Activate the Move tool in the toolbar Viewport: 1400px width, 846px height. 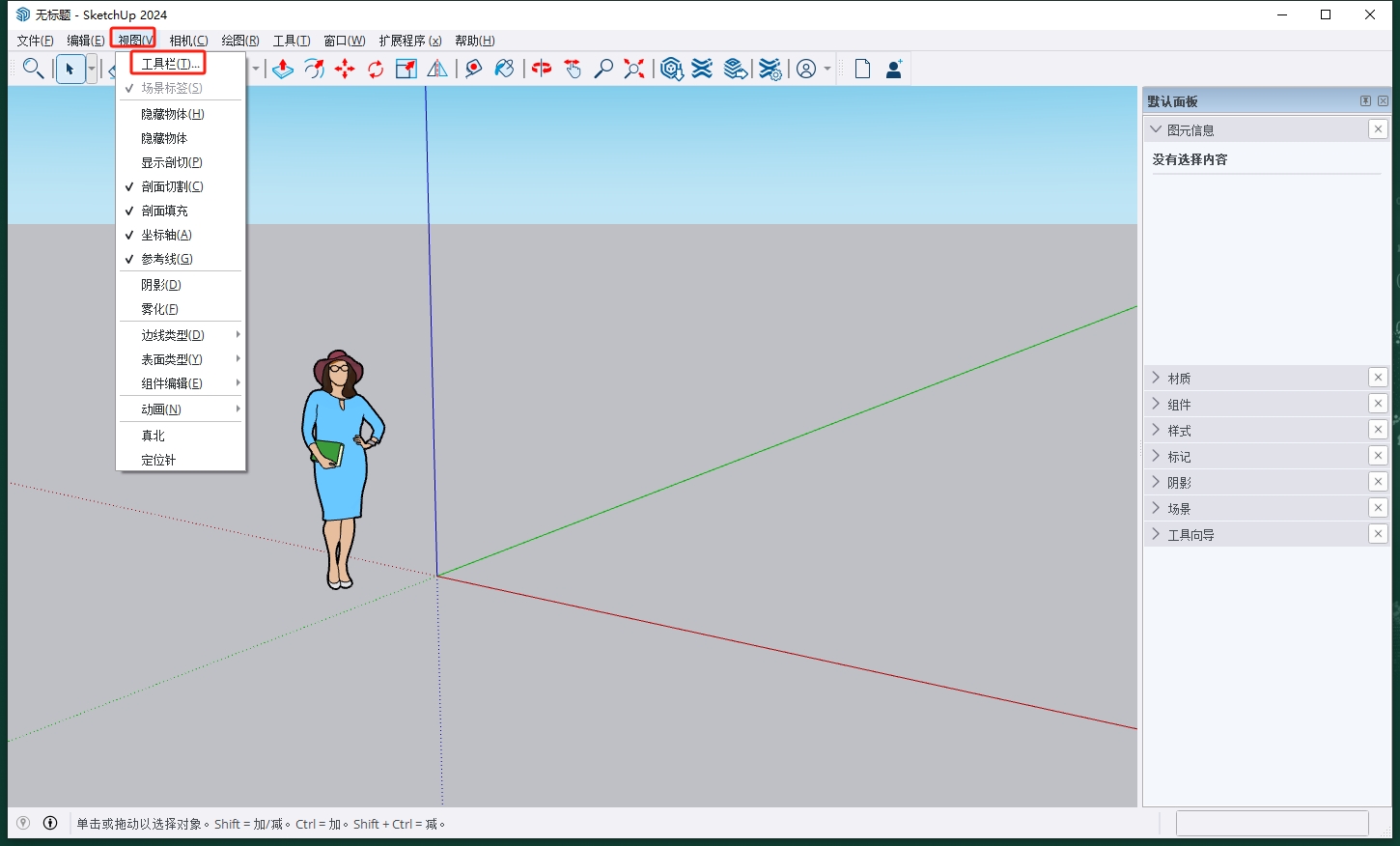(345, 69)
